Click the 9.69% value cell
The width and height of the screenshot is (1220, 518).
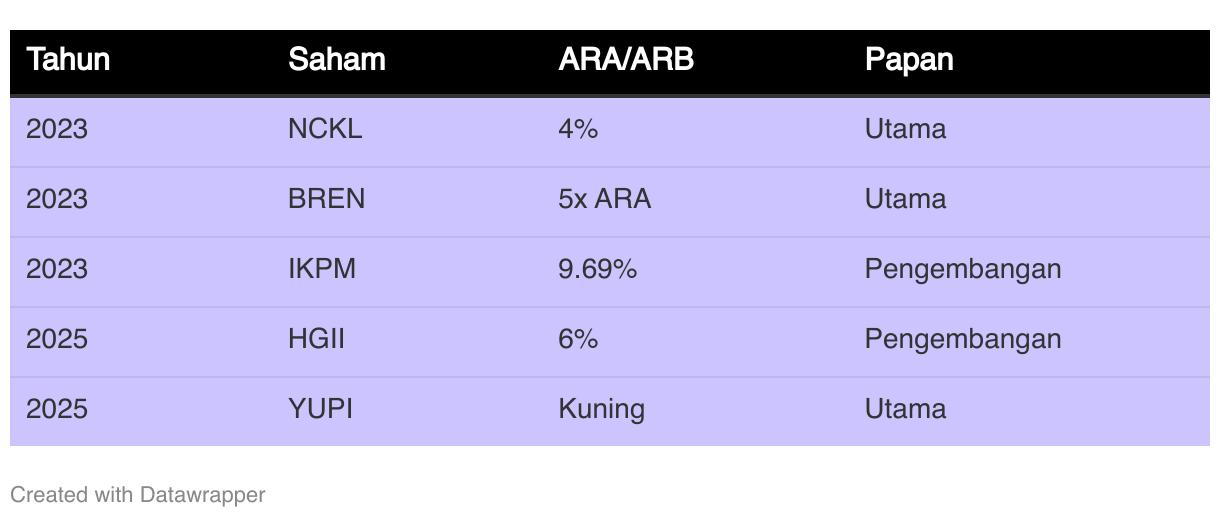(598, 270)
